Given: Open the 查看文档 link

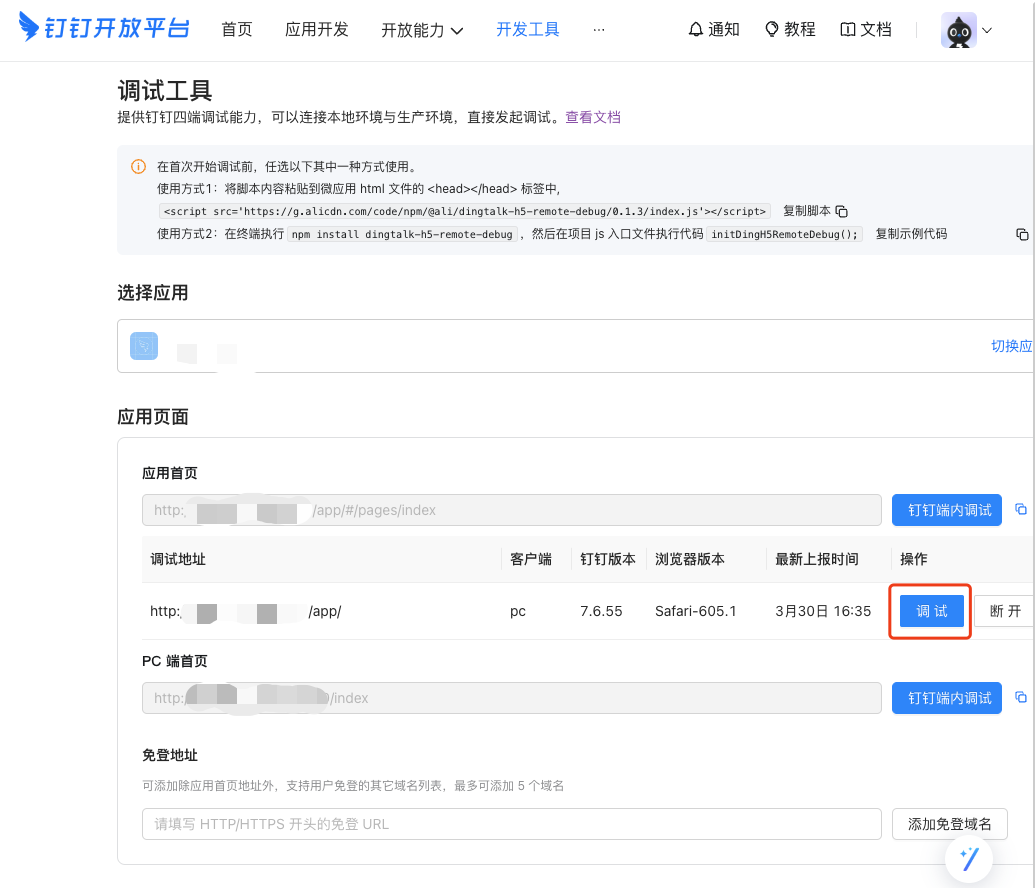Looking at the screenshot, I should tap(593, 118).
